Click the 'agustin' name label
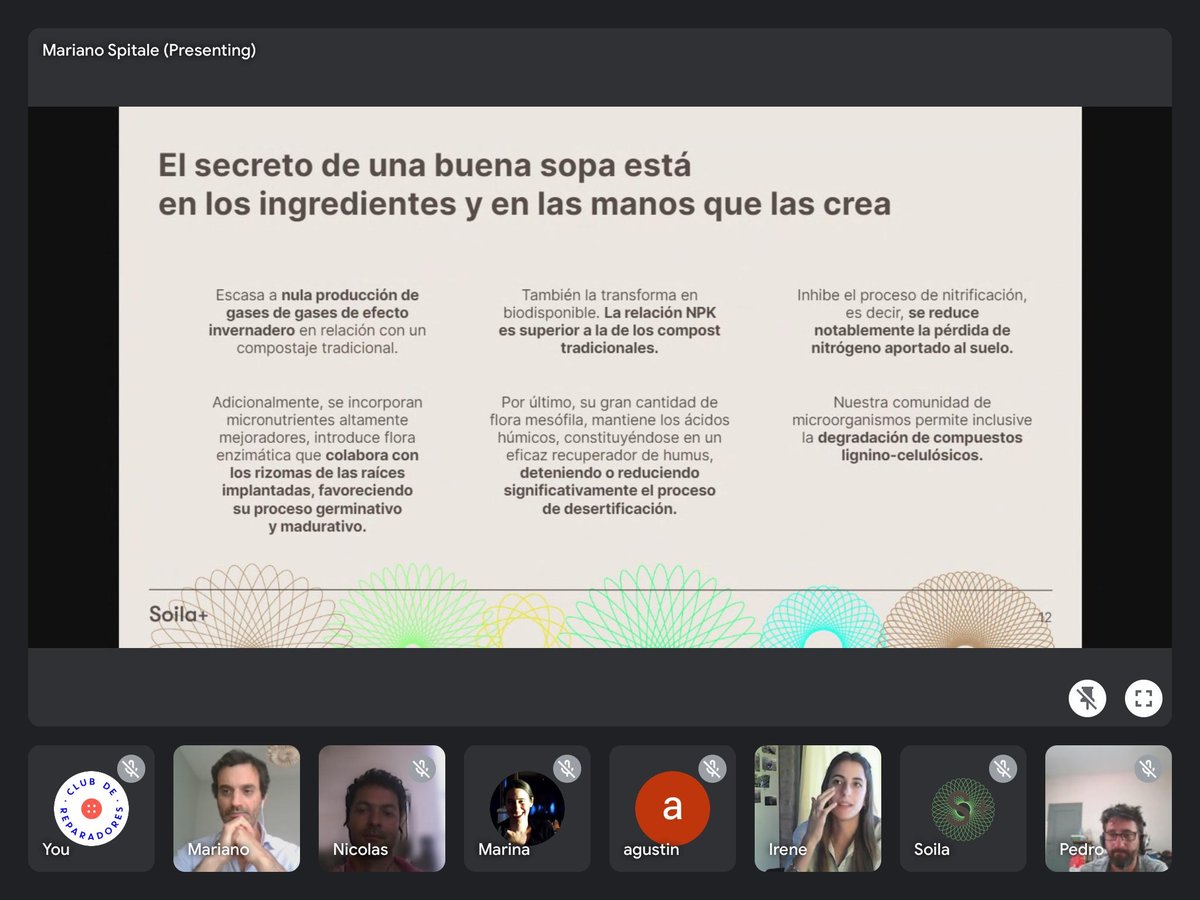This screenshot has height=900, width=1200. pyautogui.click(x=651, y=849)
